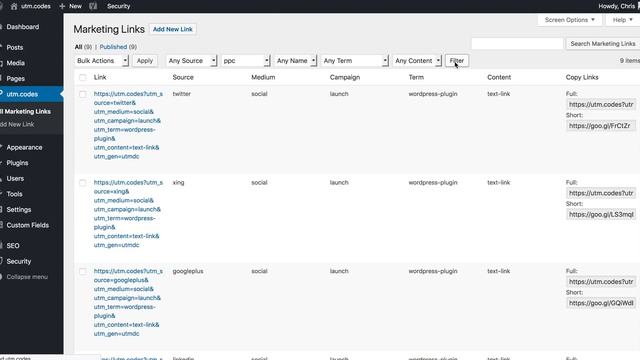
Task: Open the Any Name filter dropdown
Action: pyautogui.click(x=296, y=61)
